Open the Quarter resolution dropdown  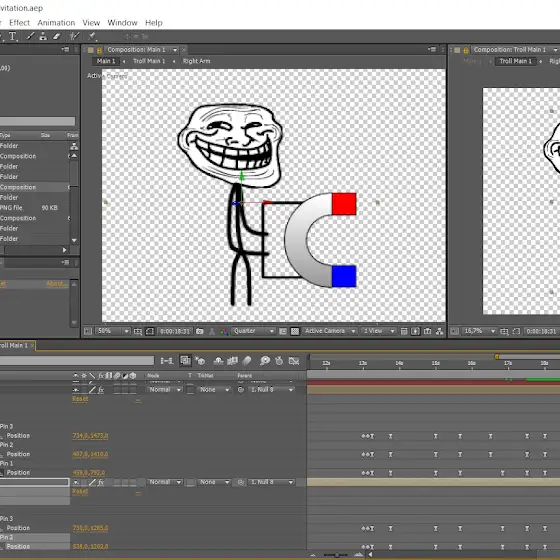[254, 331]
